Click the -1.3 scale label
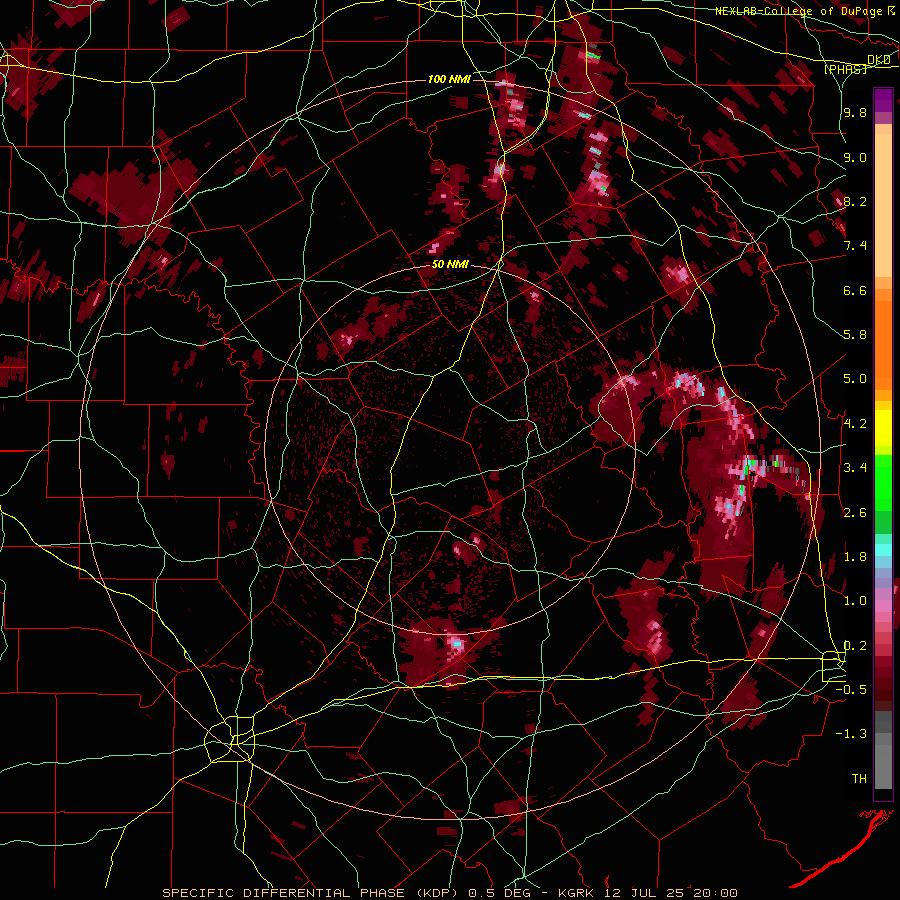This screenshot has height=900, width=900. click(851, 734)
